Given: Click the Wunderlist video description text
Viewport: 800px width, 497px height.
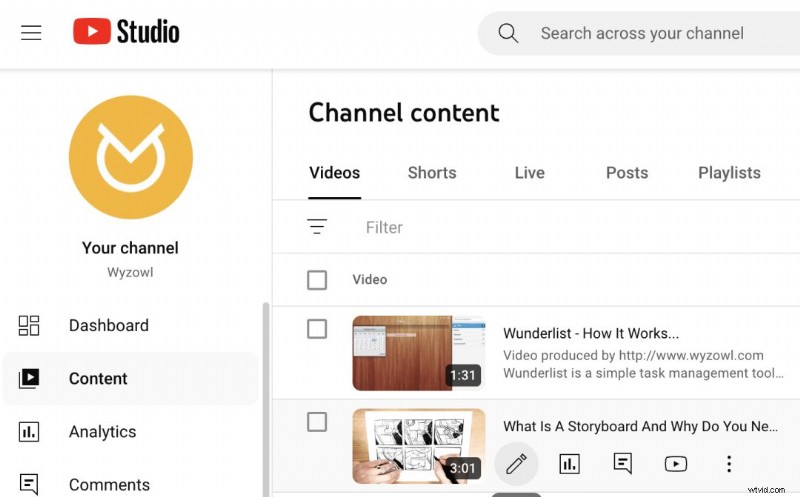Looking at the screenshot, I should [x=643, y=364].
